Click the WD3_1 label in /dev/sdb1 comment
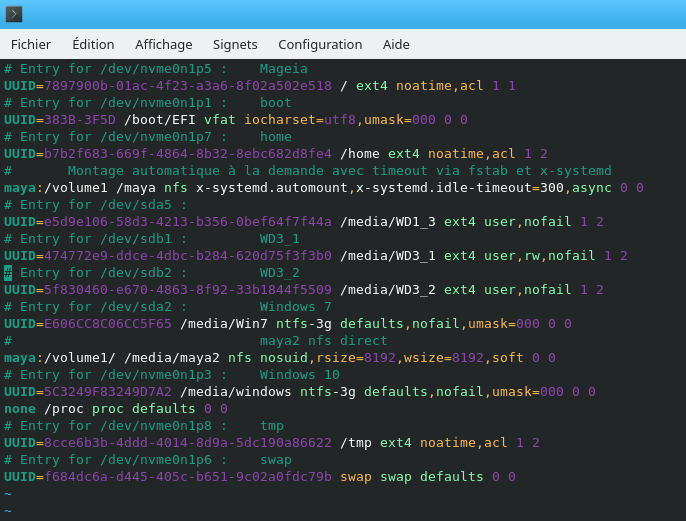 (x=280, y=239)
